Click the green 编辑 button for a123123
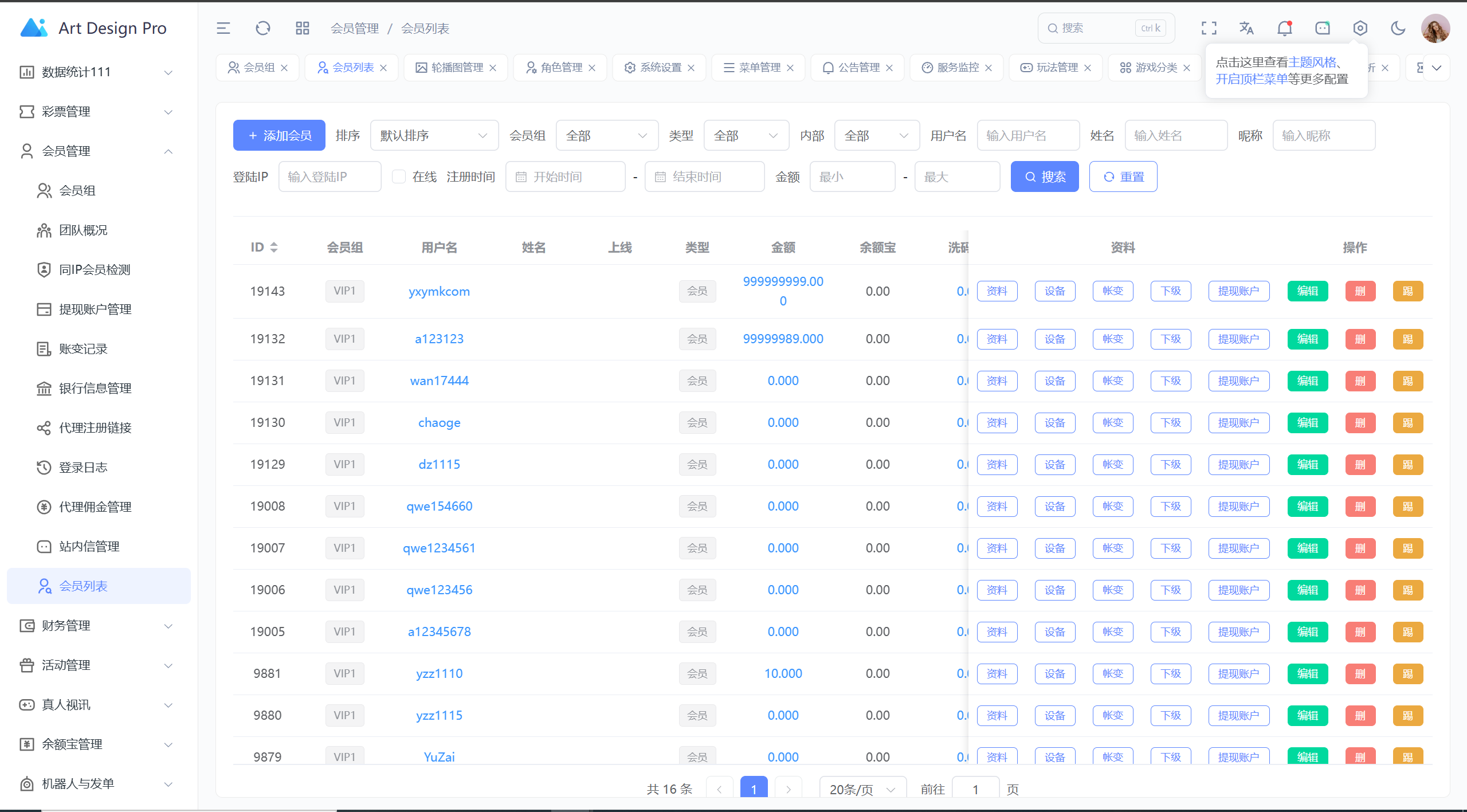The image size is (1467, 812). (1307, 339)
